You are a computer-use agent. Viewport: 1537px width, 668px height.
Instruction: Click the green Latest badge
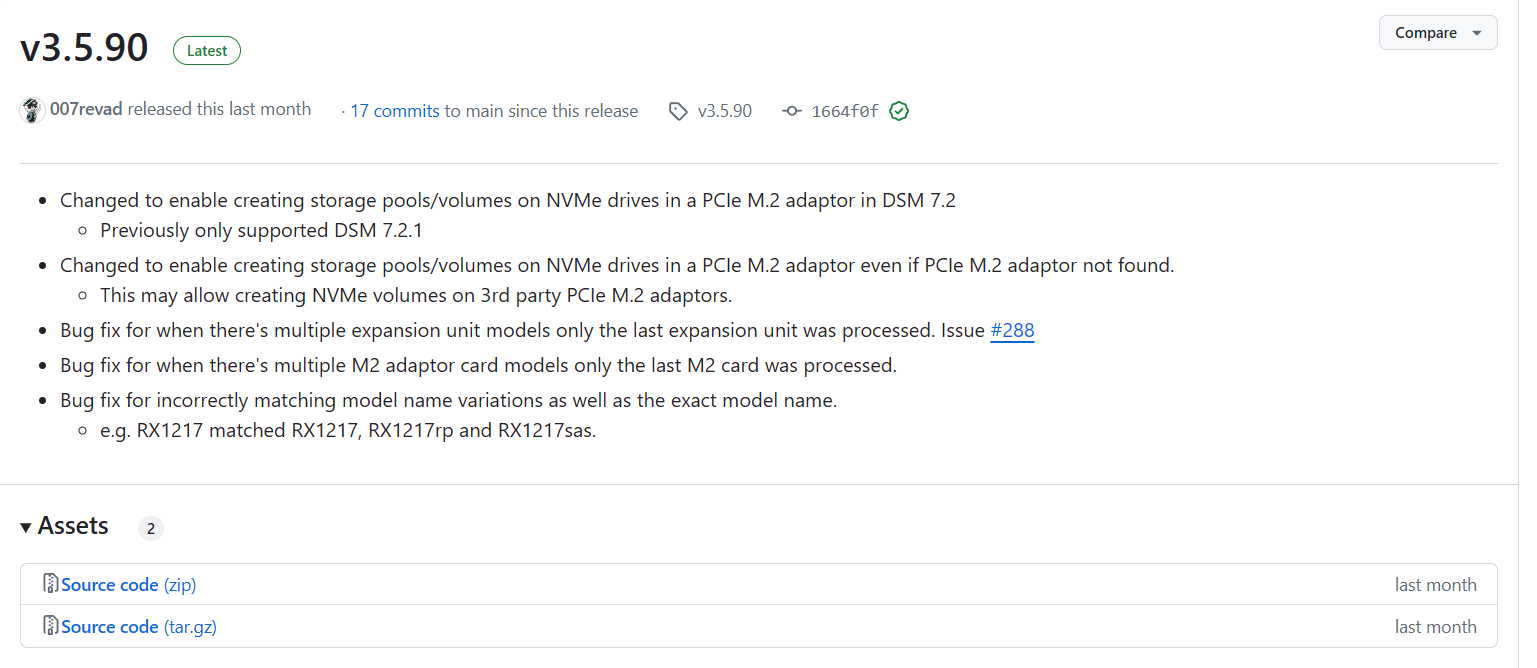207,51
